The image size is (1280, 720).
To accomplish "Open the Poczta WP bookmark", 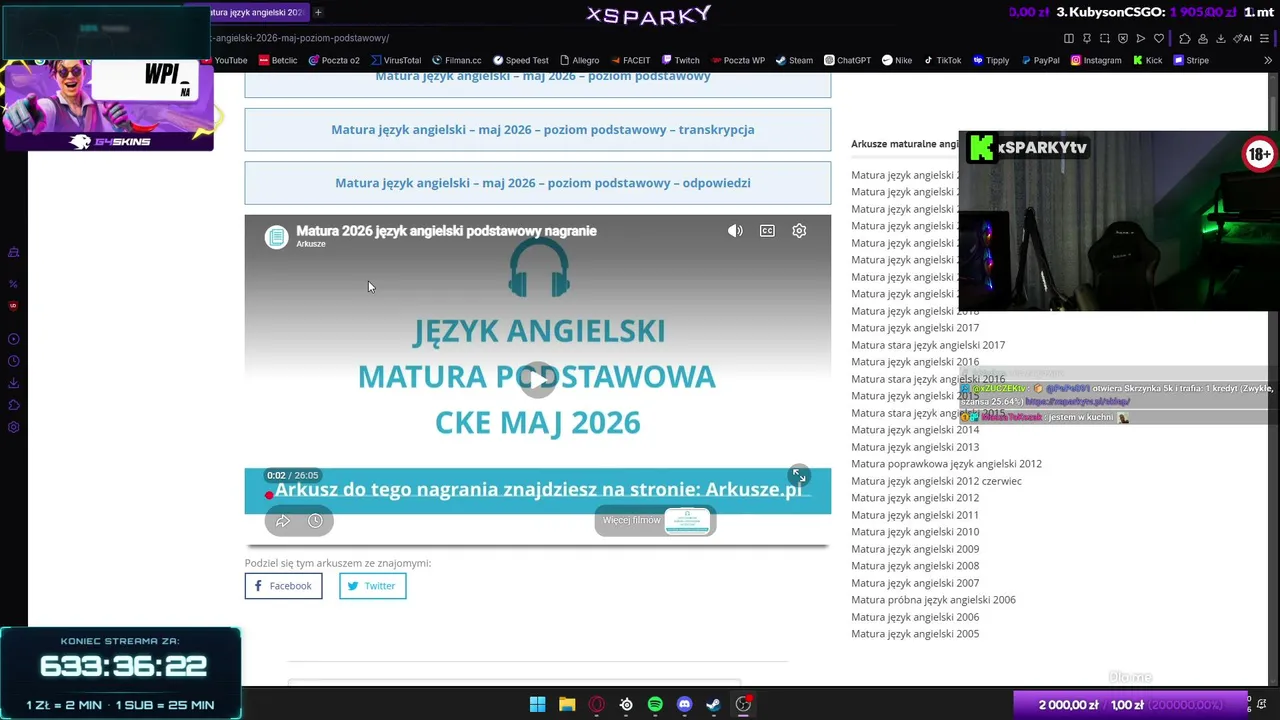I will pos(737,60).
